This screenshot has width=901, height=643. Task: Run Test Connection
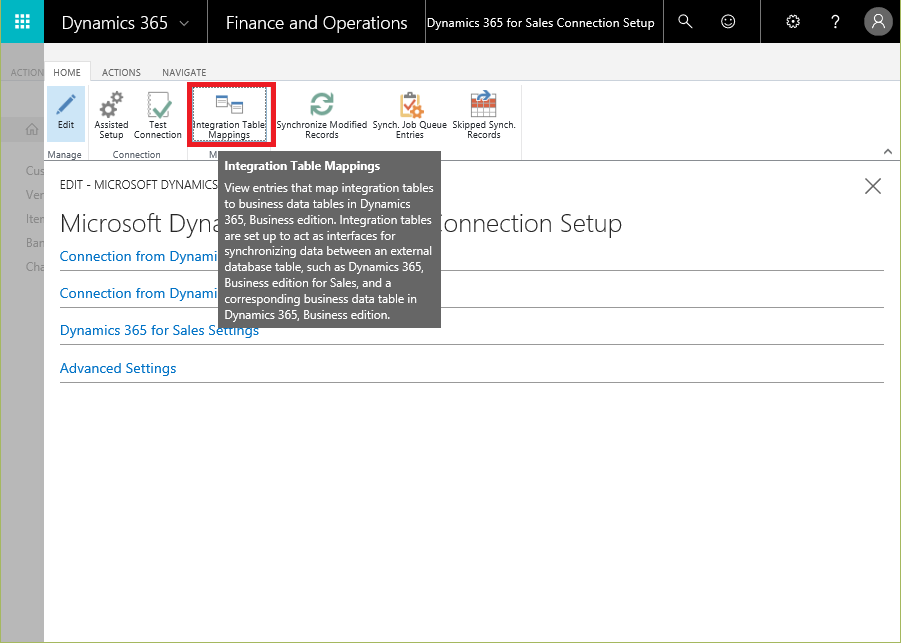(x=157, y=115)
